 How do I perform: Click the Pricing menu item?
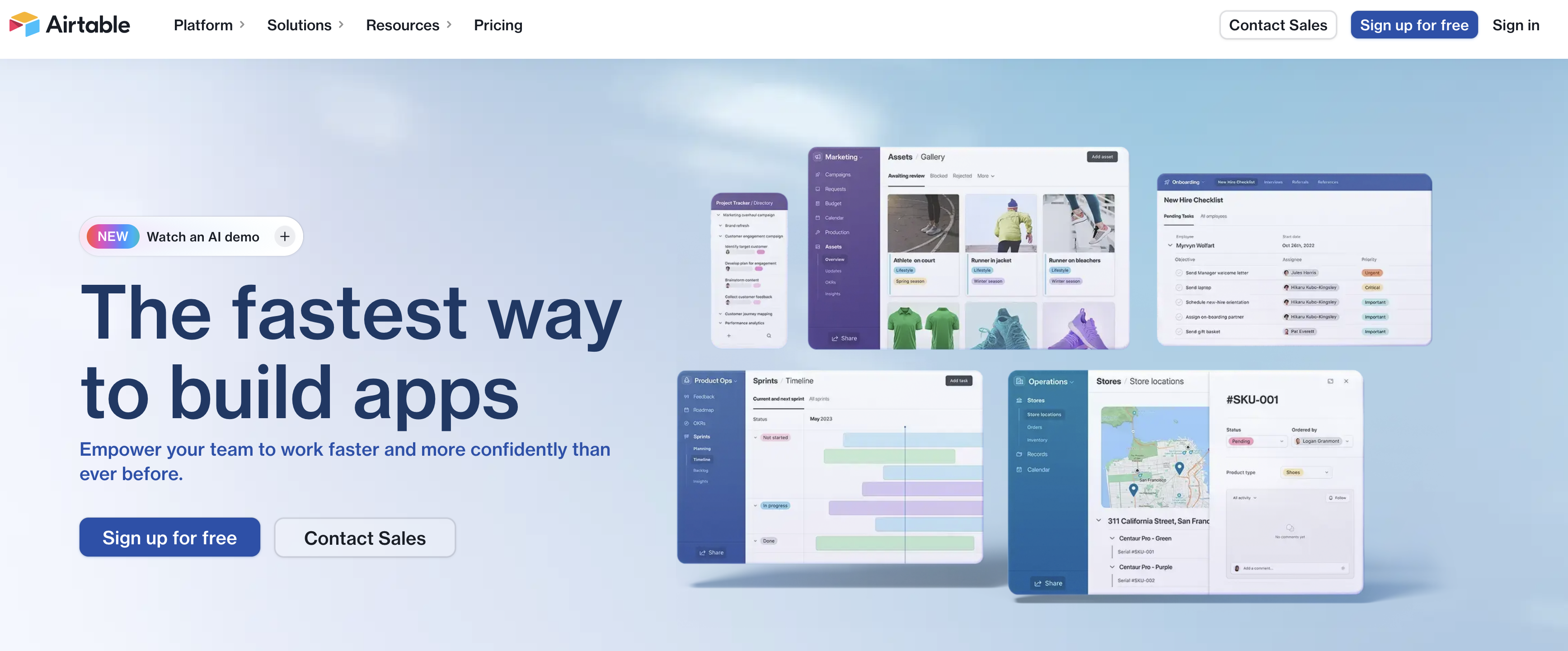point(498,25)
